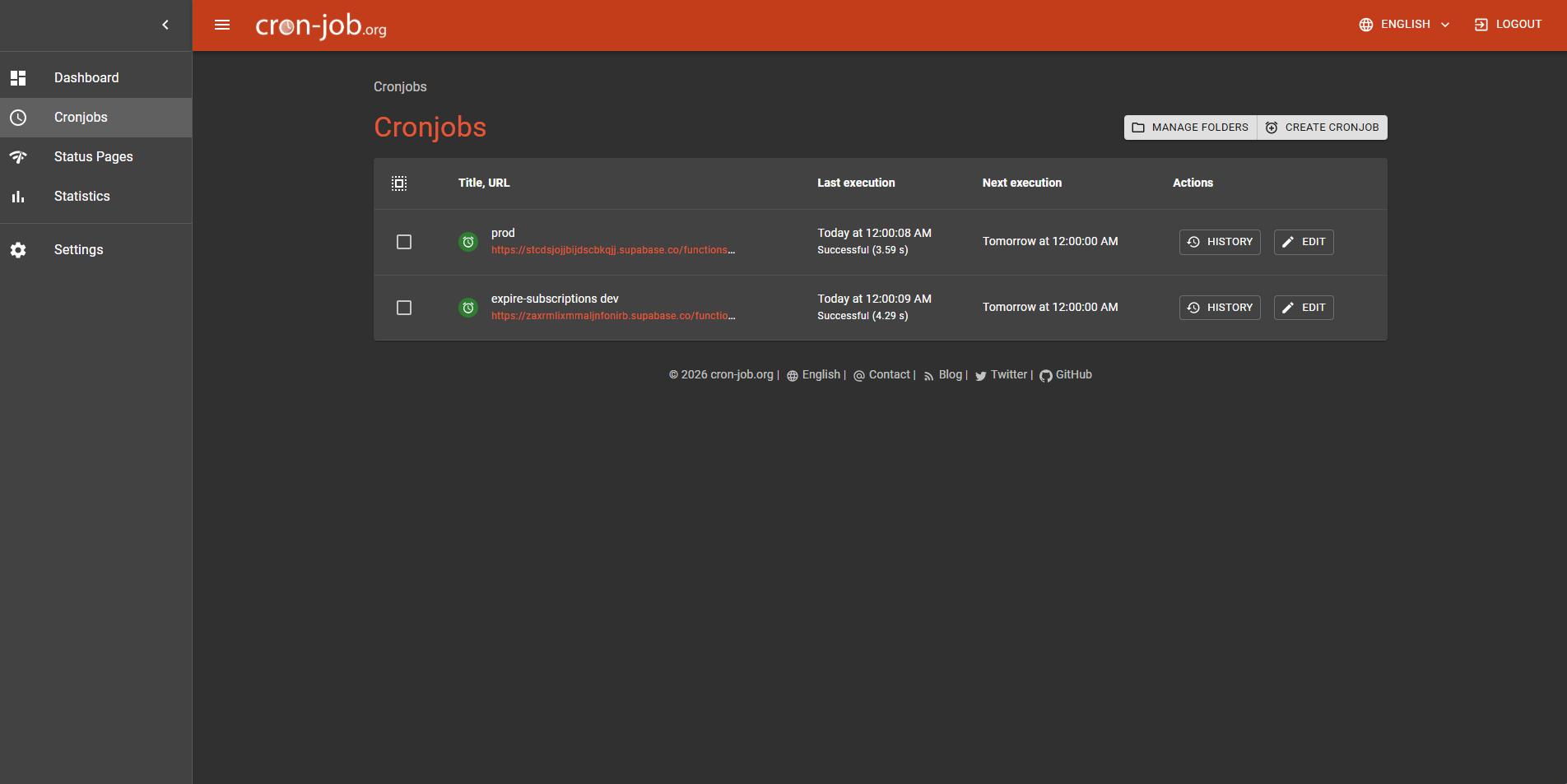Click the green clock icon for expire-subscriptions dev

click(x=467, y=308)
